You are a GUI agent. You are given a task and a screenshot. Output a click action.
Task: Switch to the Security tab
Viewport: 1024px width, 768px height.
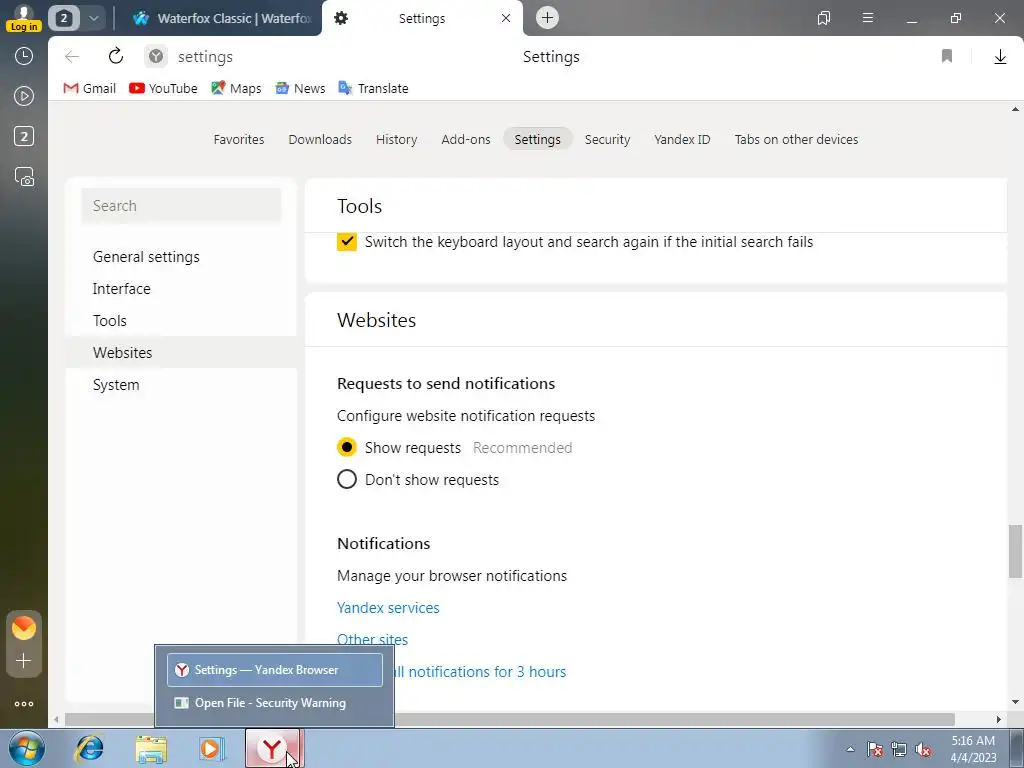pos(607,139)
